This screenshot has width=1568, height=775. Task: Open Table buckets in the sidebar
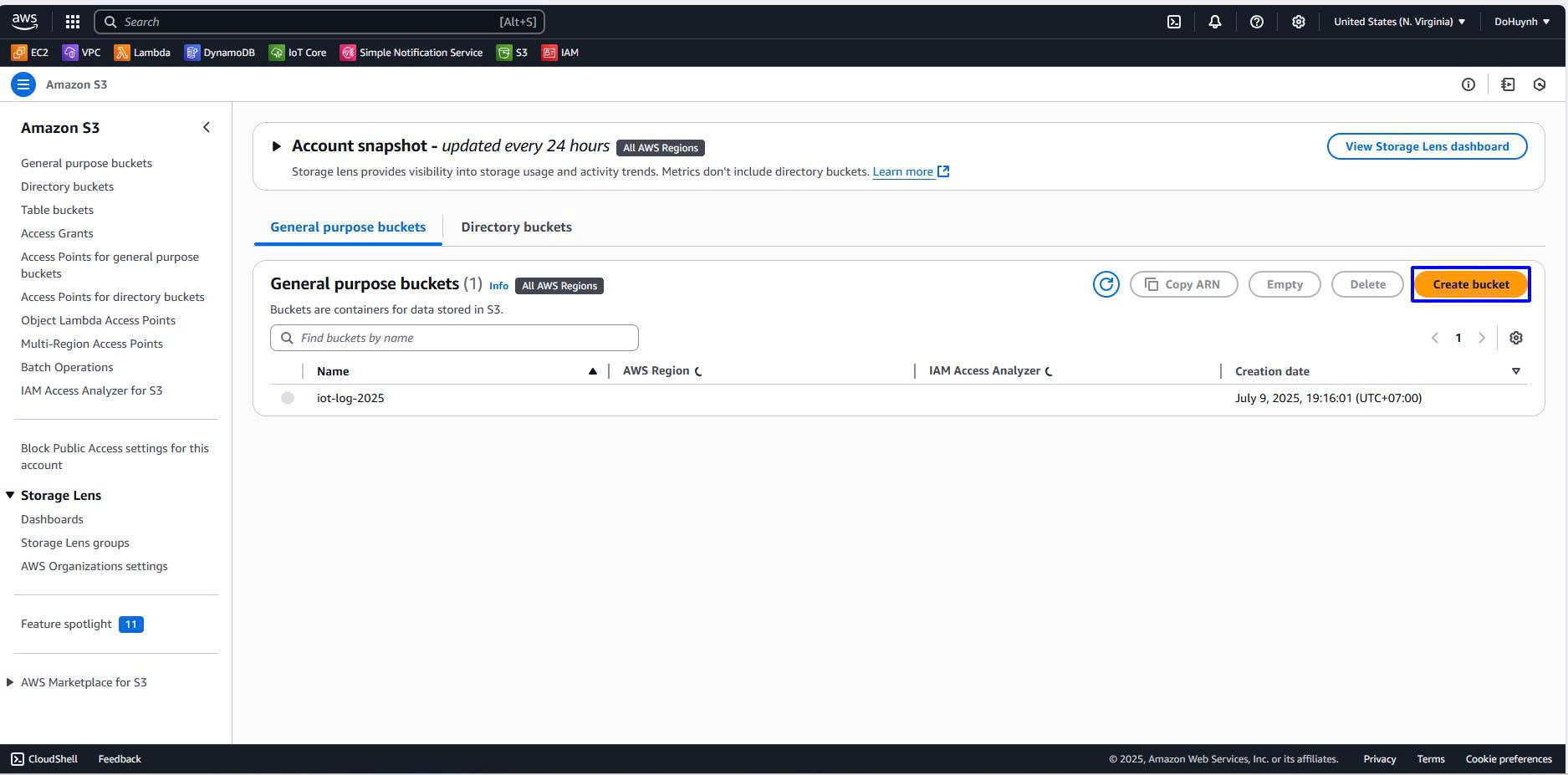pos(57,210)
